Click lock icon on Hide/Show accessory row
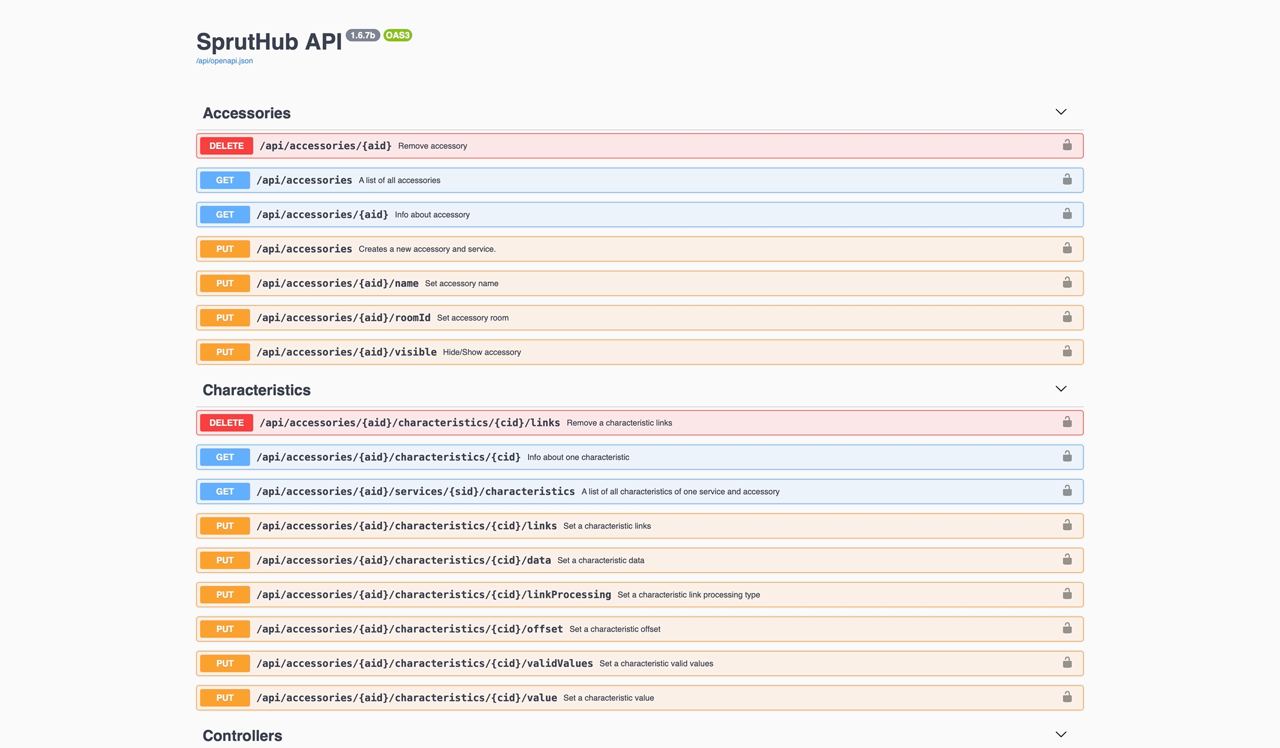 (x=1067, y=351)
